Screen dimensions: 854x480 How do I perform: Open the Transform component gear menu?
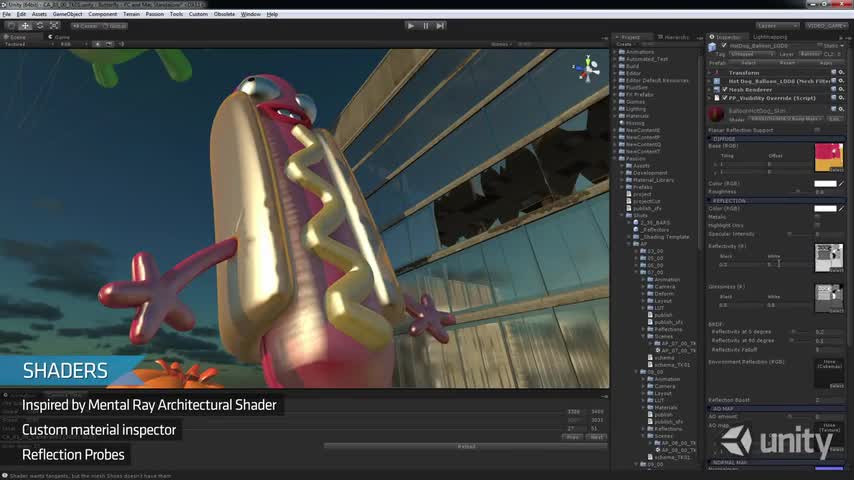point(841,72)
